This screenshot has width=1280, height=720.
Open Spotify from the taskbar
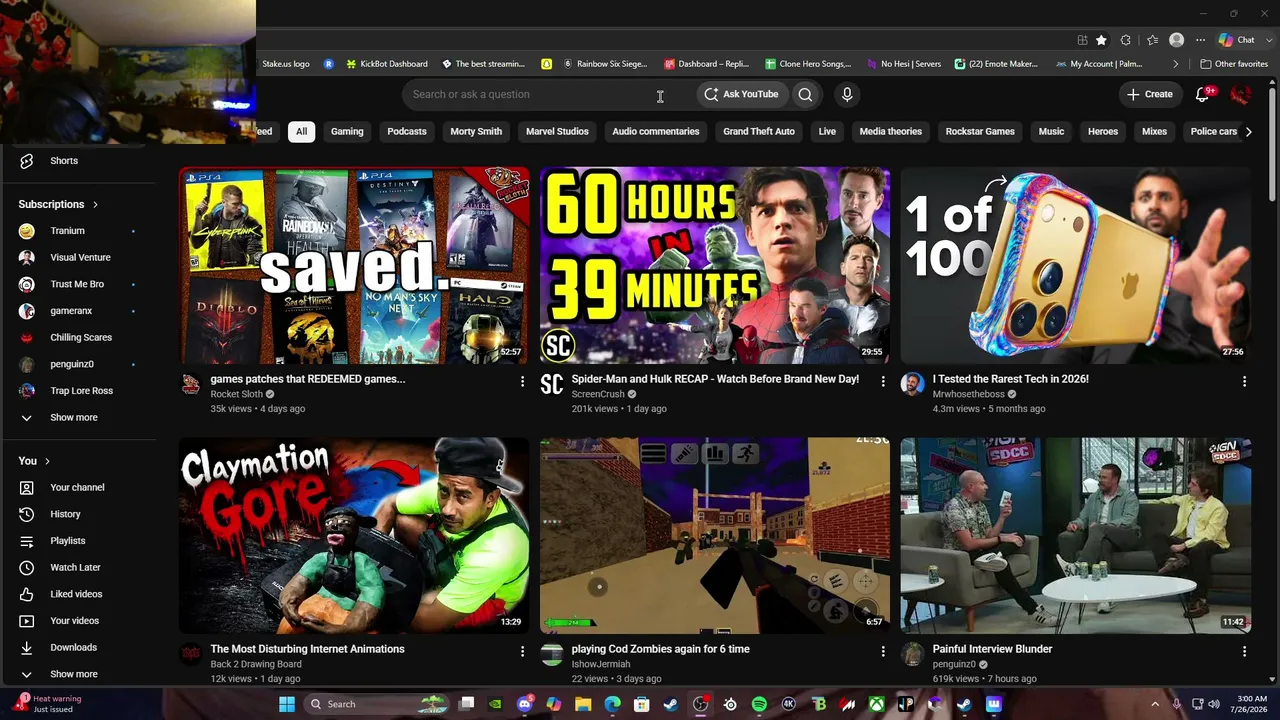(759, 704)
